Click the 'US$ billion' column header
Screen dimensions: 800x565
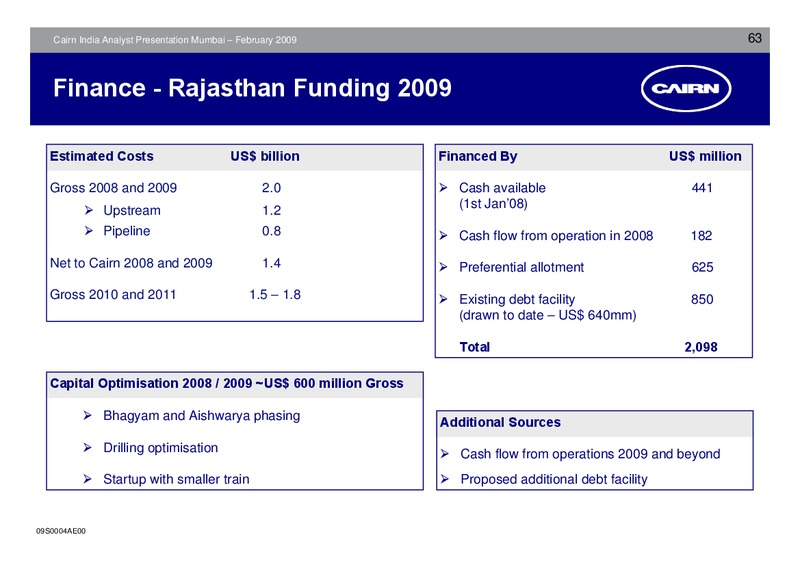click(265, 156)
